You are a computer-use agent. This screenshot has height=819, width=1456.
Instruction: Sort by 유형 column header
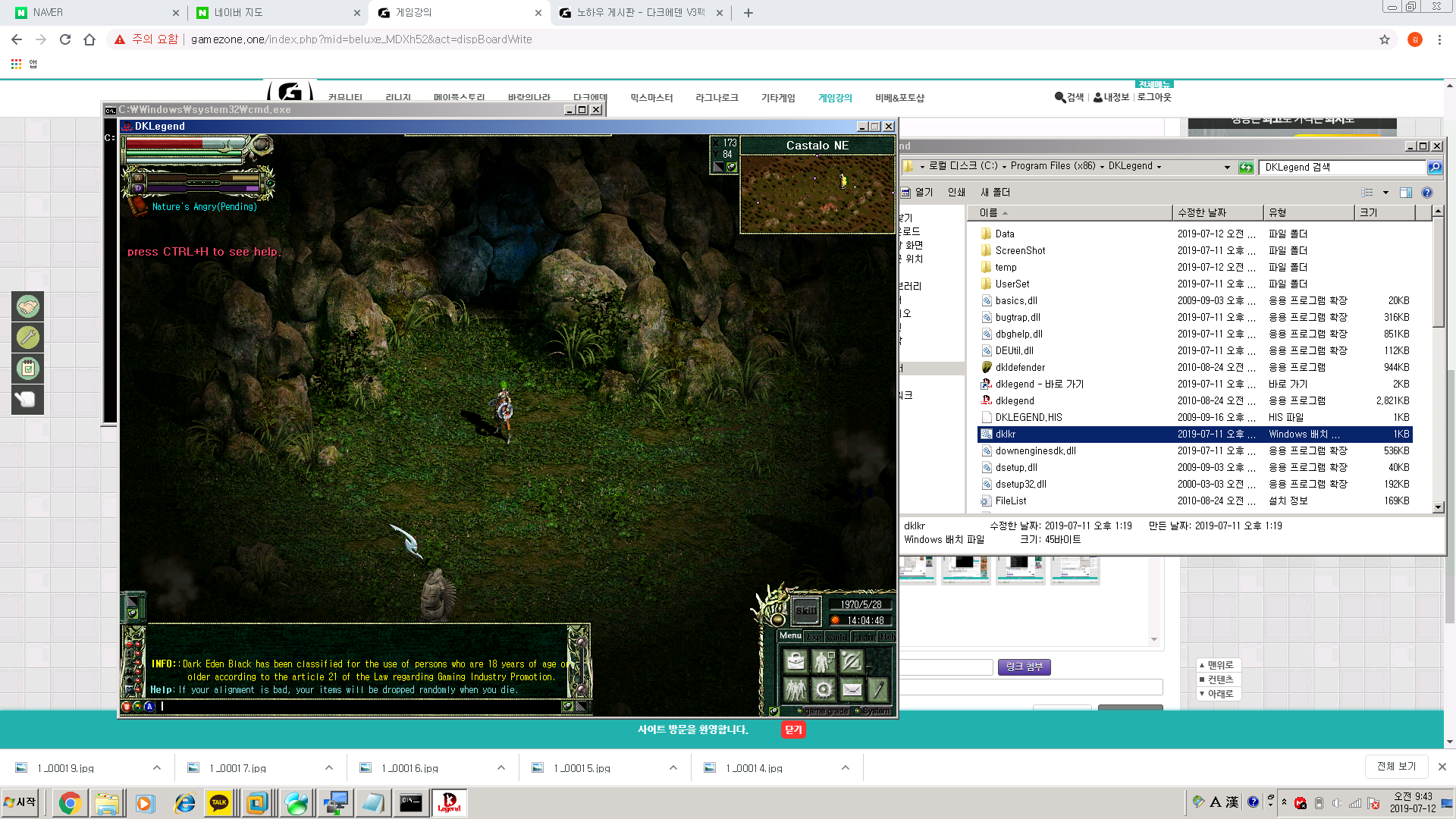pyautogui.click(x=1308, y=212)
